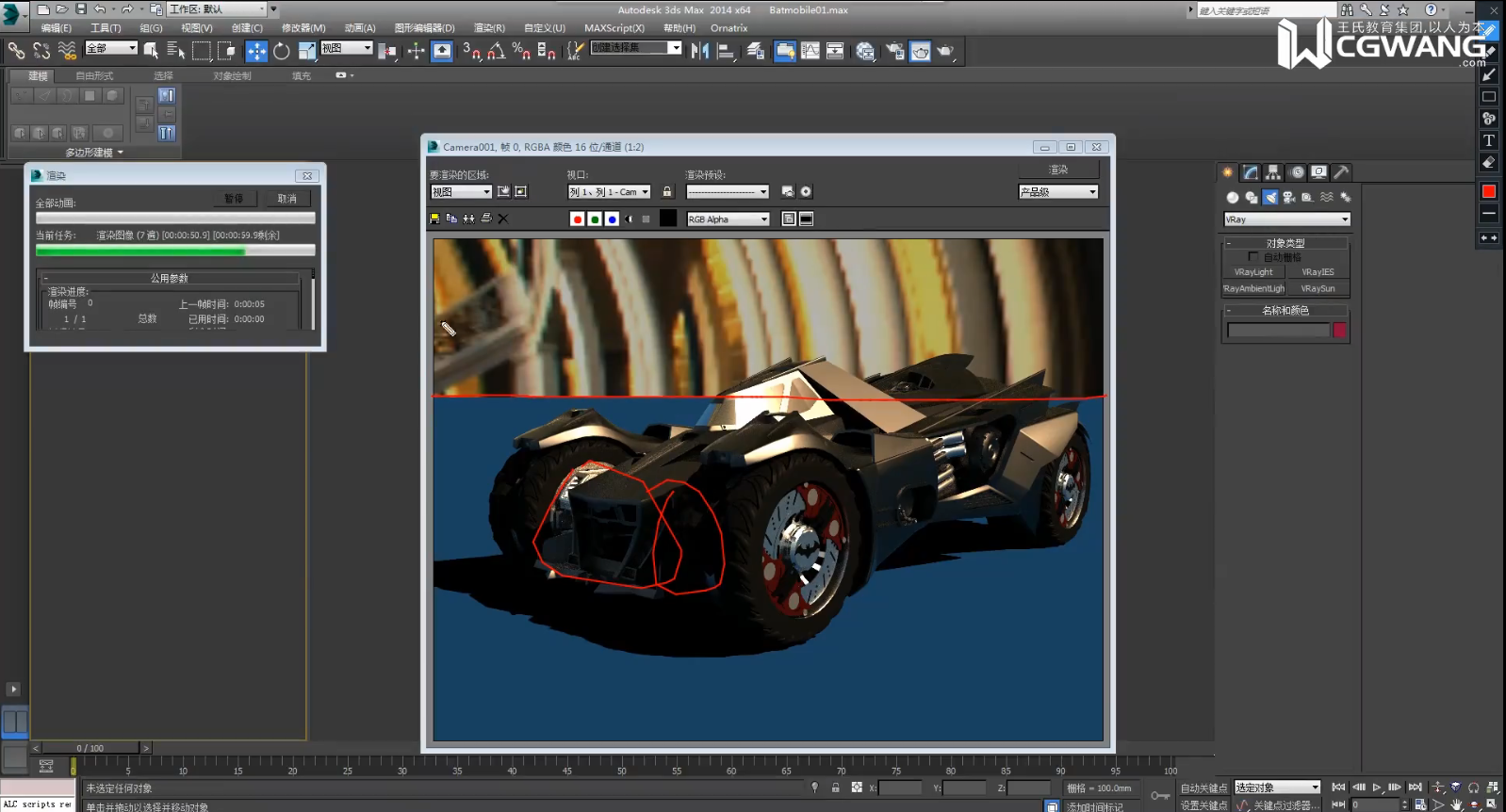1506x812 pixels.
Task: Open the 编辑(E) menu
Action: 56,28
